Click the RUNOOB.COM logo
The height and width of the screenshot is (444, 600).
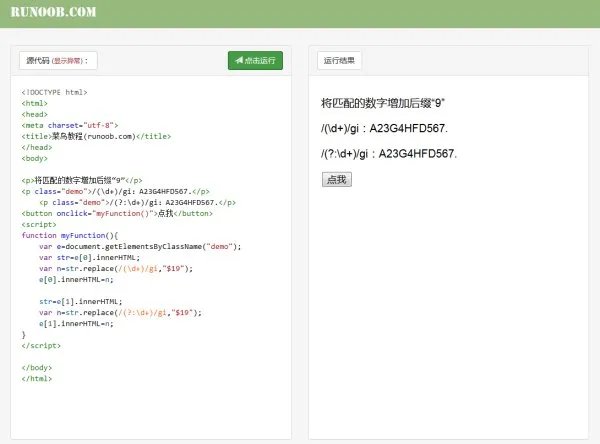(x=53, y=12)
